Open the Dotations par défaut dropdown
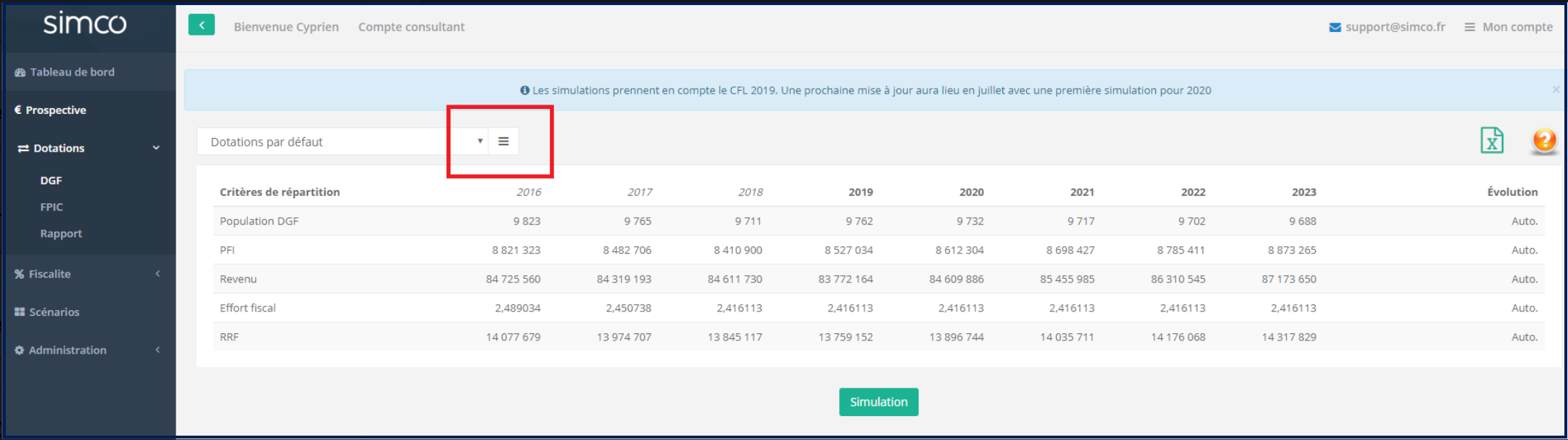 [341, 142]
